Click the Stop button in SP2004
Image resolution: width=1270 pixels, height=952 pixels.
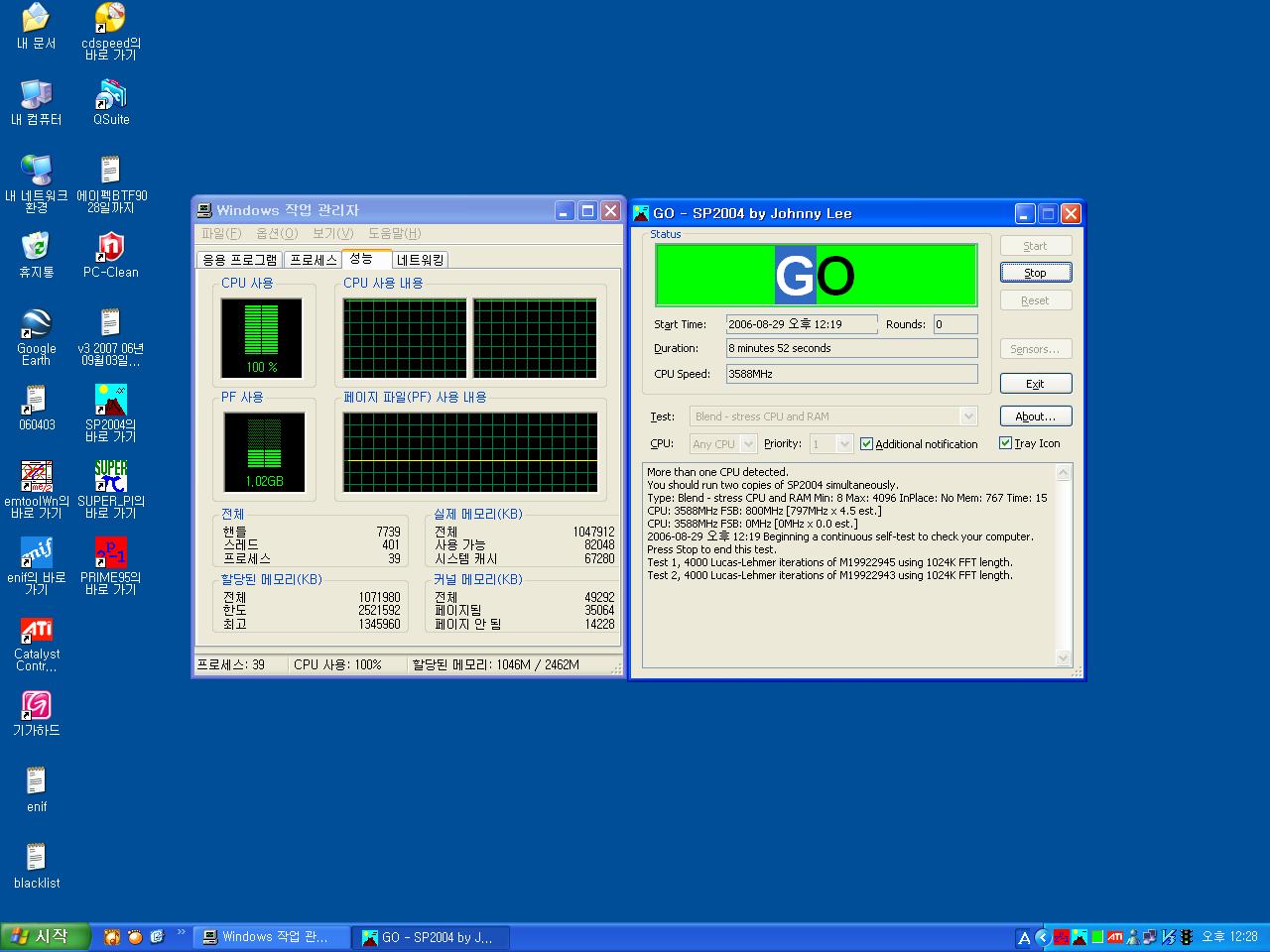point(1035,273)
